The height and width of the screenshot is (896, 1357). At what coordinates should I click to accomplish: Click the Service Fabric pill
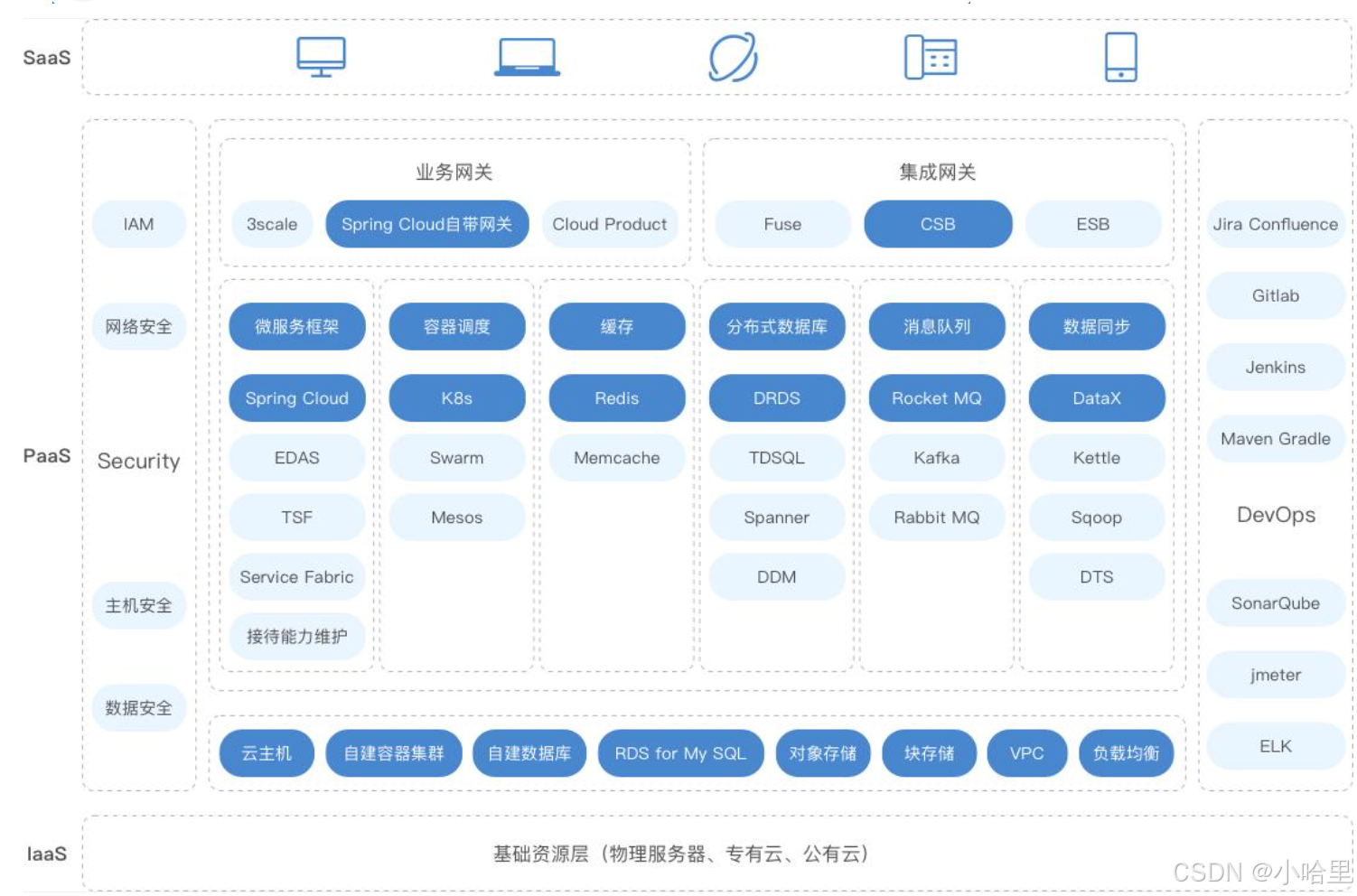tap(297, 577)
